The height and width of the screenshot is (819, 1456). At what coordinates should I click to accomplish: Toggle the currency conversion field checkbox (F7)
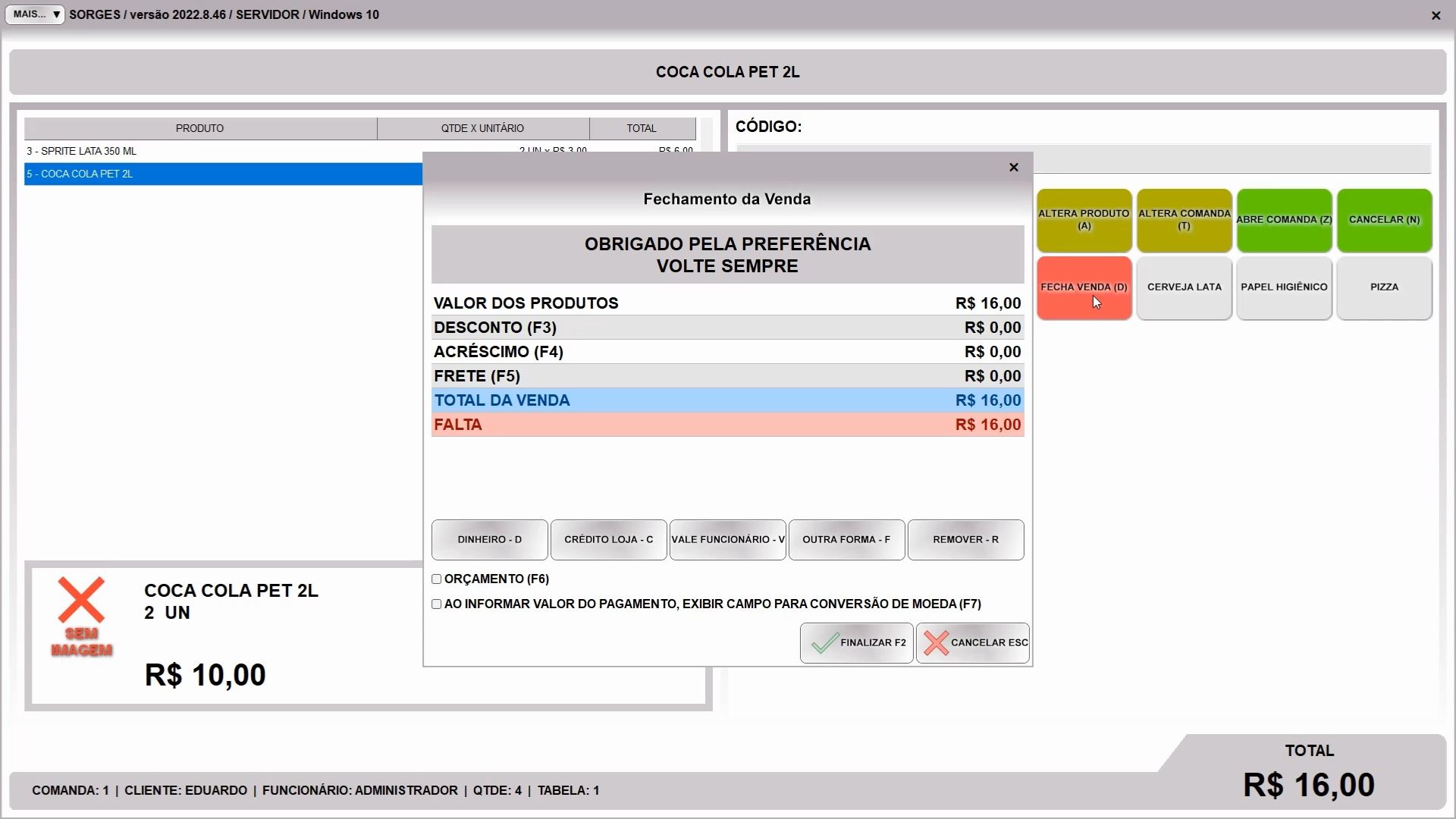coord(437,604)
